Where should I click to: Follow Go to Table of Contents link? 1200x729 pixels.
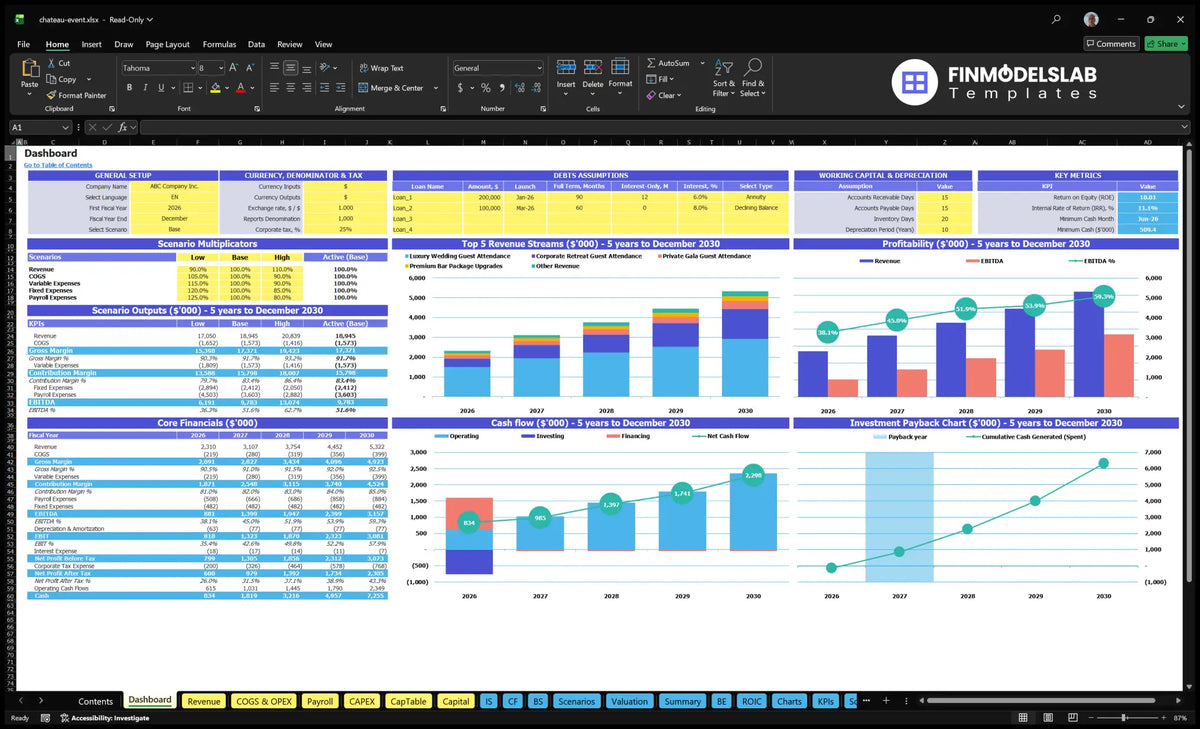[58, 165]
